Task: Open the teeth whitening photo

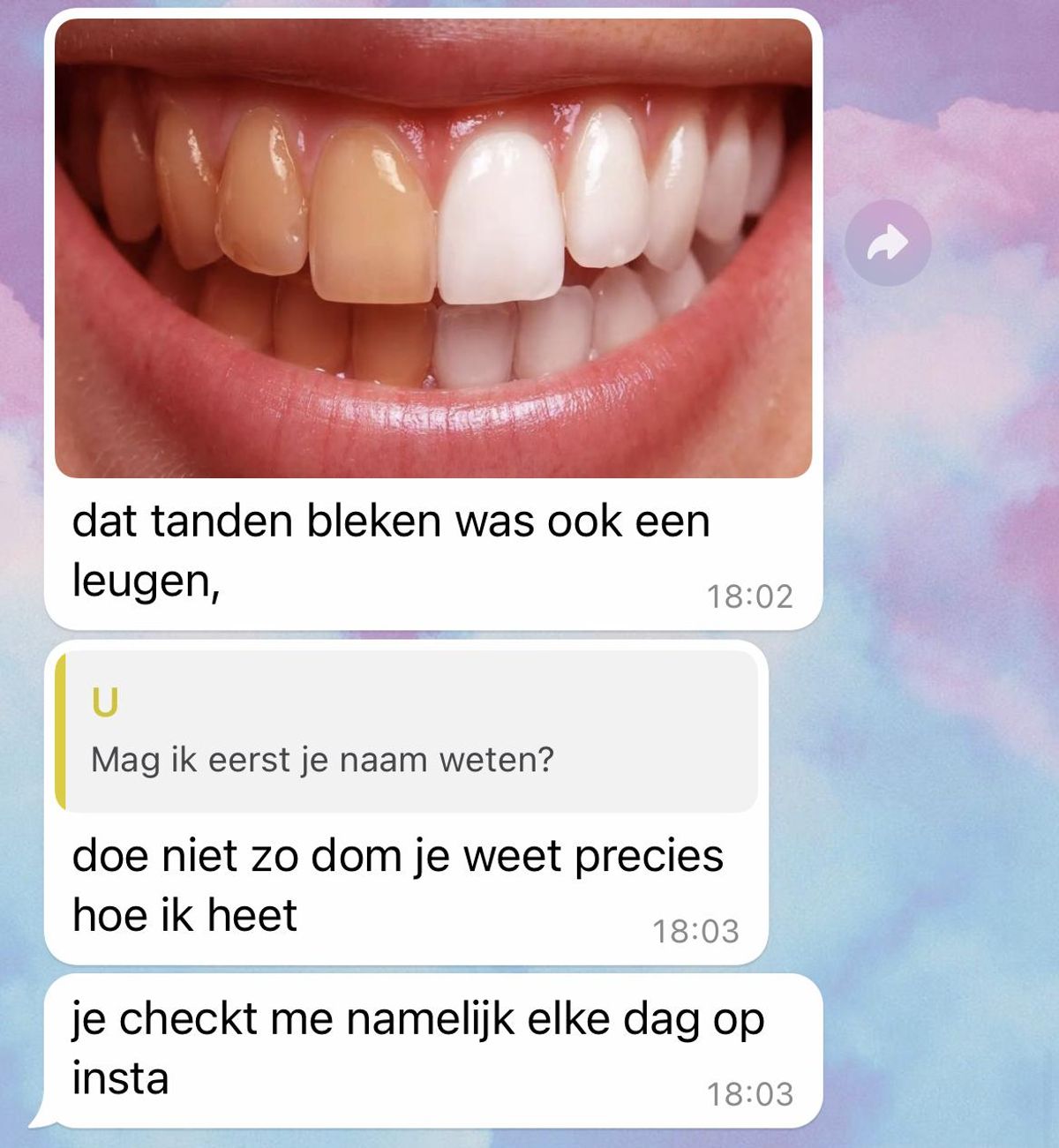Action: click(433, 248)
